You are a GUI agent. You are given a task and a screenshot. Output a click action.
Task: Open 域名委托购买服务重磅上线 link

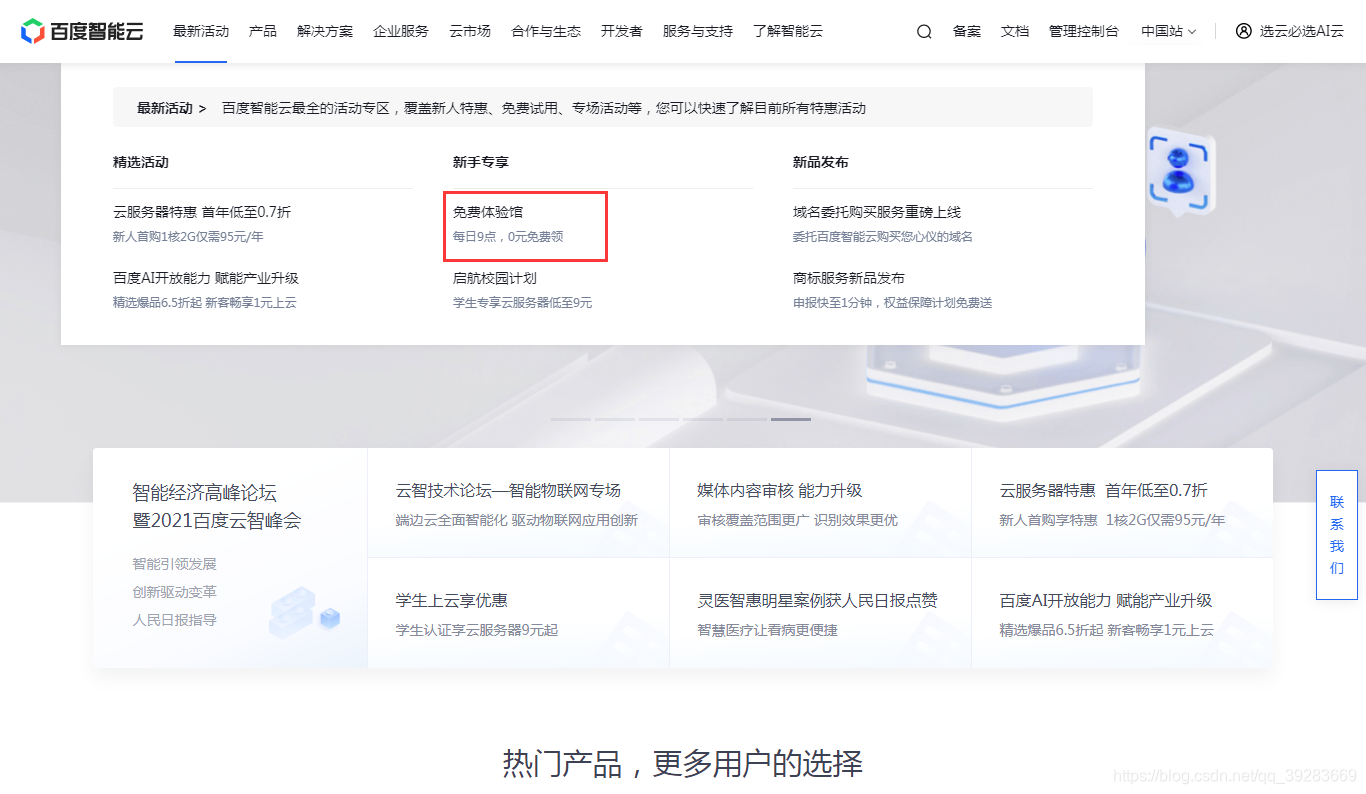[x=877, y=212]
